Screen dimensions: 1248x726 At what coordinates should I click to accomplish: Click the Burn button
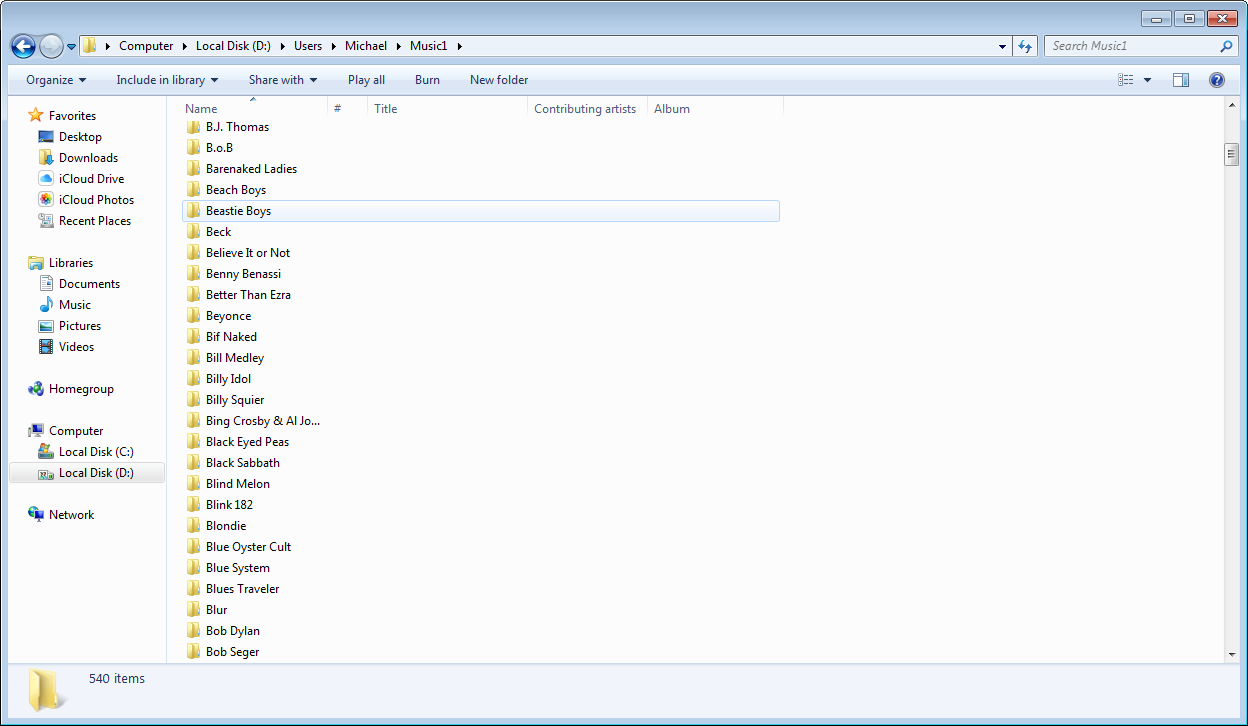[427, 80]
